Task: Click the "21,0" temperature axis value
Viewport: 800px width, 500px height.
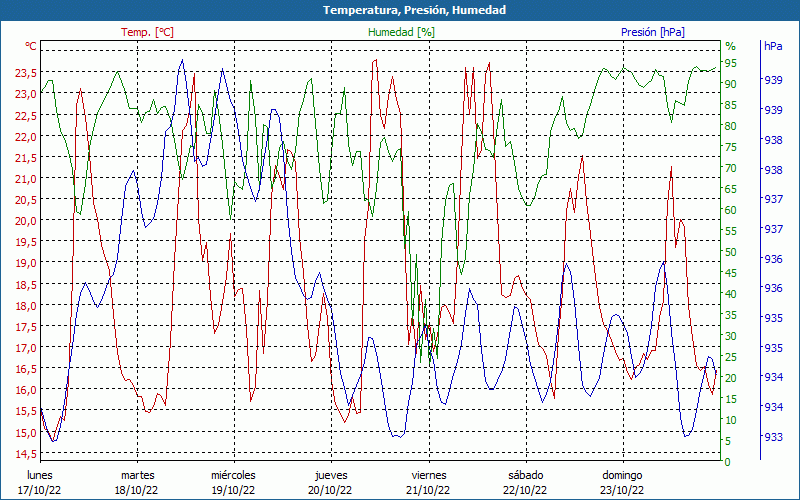Action: pos(26,179)
